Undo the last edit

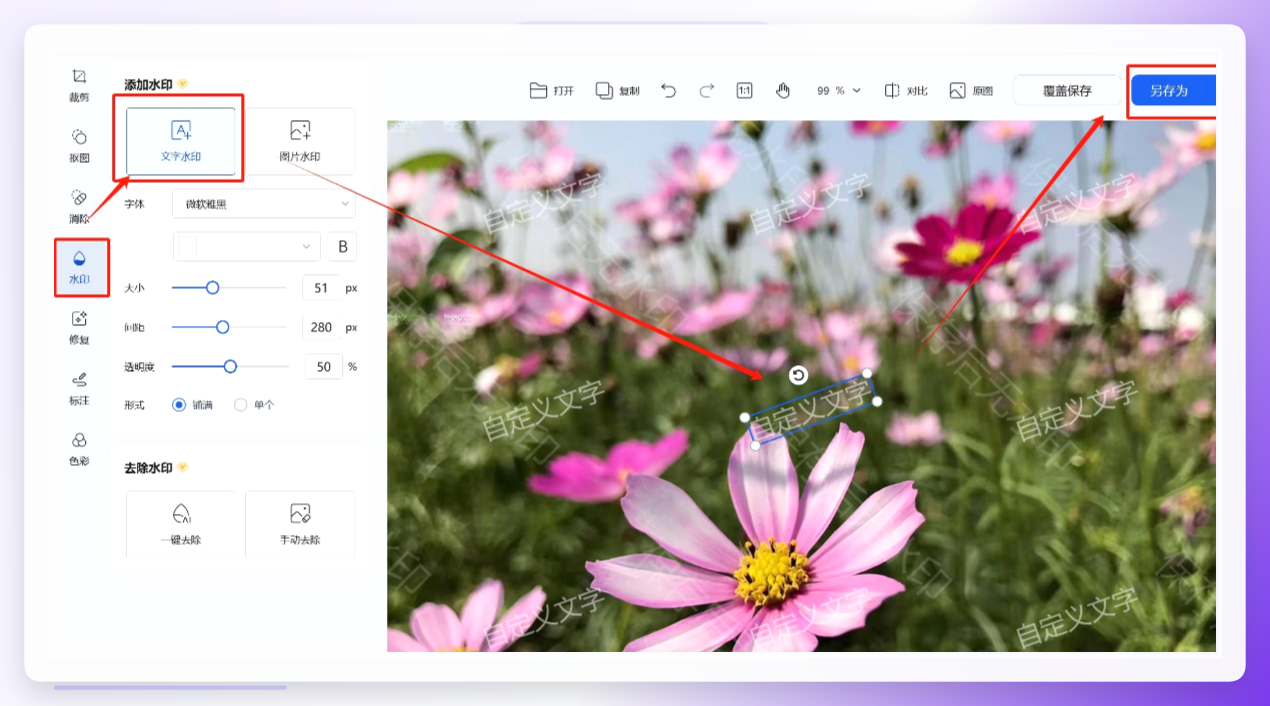(x=669, y=90)
